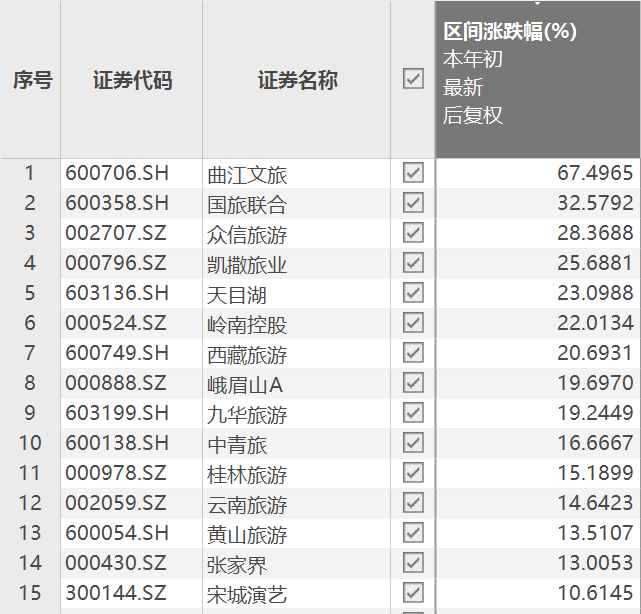This screenshot has width=641, height=614.
Task: Select security code 600054.SH
Action: point(117,533)
